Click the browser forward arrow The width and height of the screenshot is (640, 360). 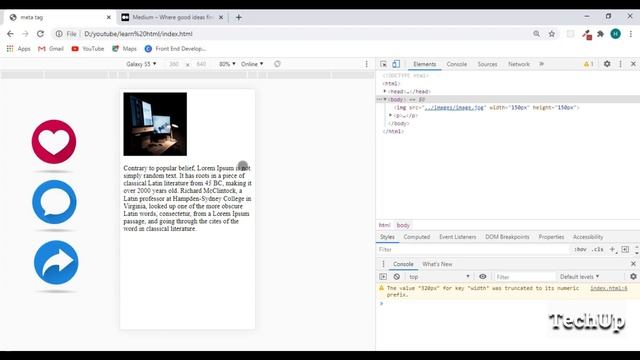click(25, 34)
